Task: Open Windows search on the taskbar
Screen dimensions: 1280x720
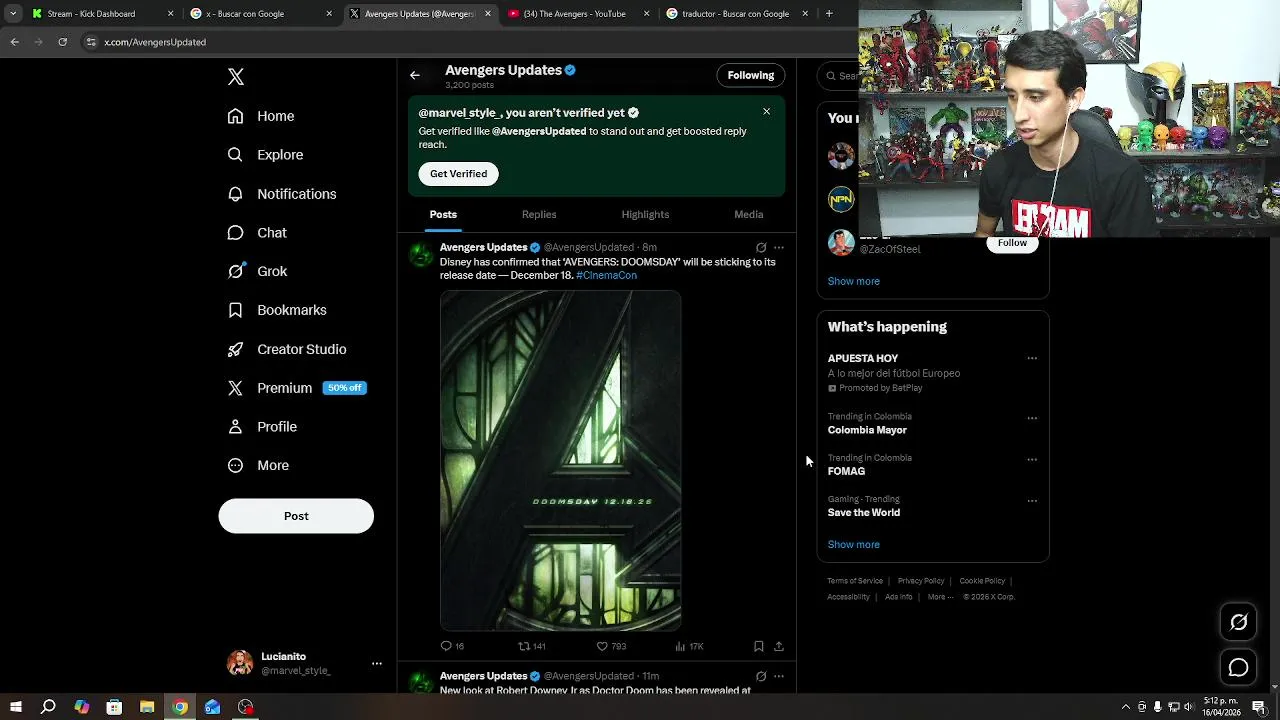Action: coord(48,707)
